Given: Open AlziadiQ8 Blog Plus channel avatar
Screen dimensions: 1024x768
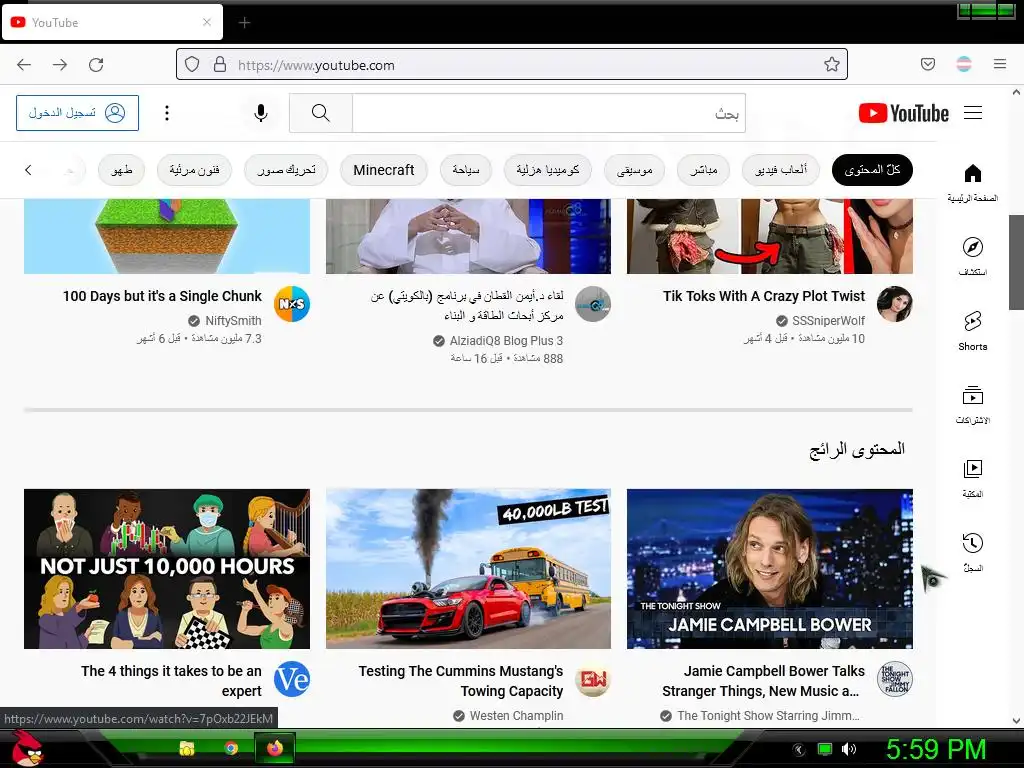Looking at the screenshot, I should [x=593, y=304].
